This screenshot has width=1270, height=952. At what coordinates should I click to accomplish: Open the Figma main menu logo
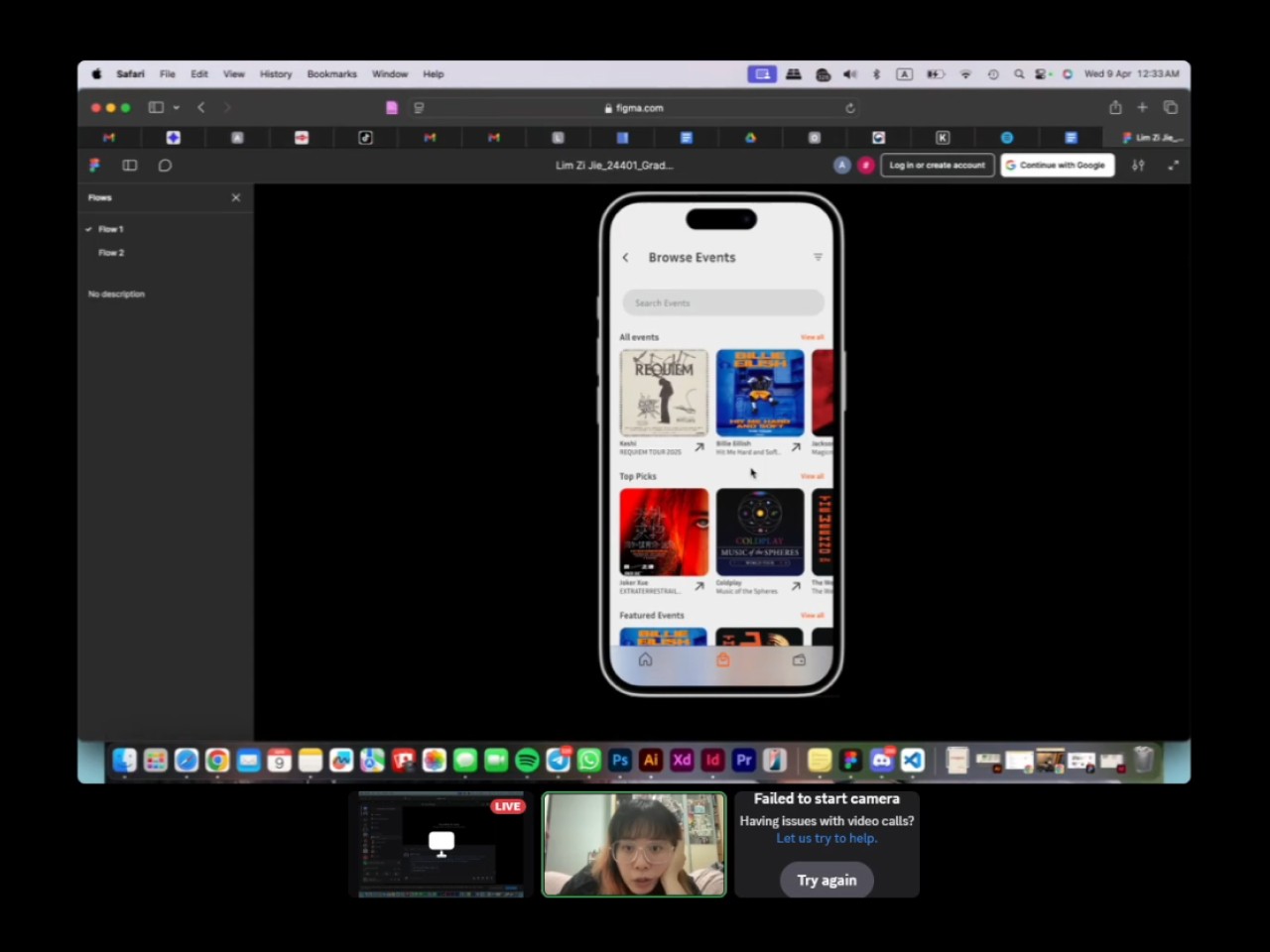(95, 166)
